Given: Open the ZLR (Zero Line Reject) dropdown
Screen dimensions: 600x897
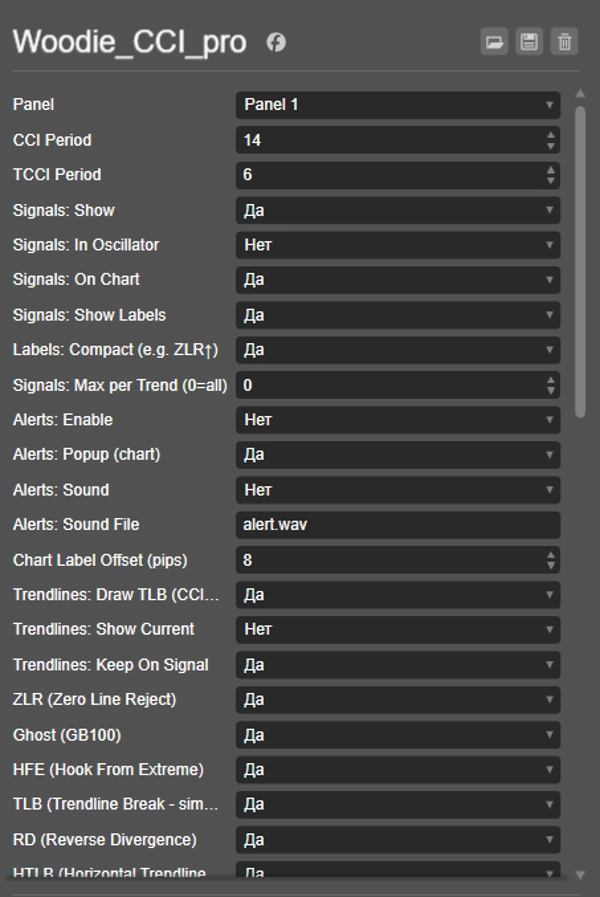Looking at the screenshot, I should coord(397,700).
